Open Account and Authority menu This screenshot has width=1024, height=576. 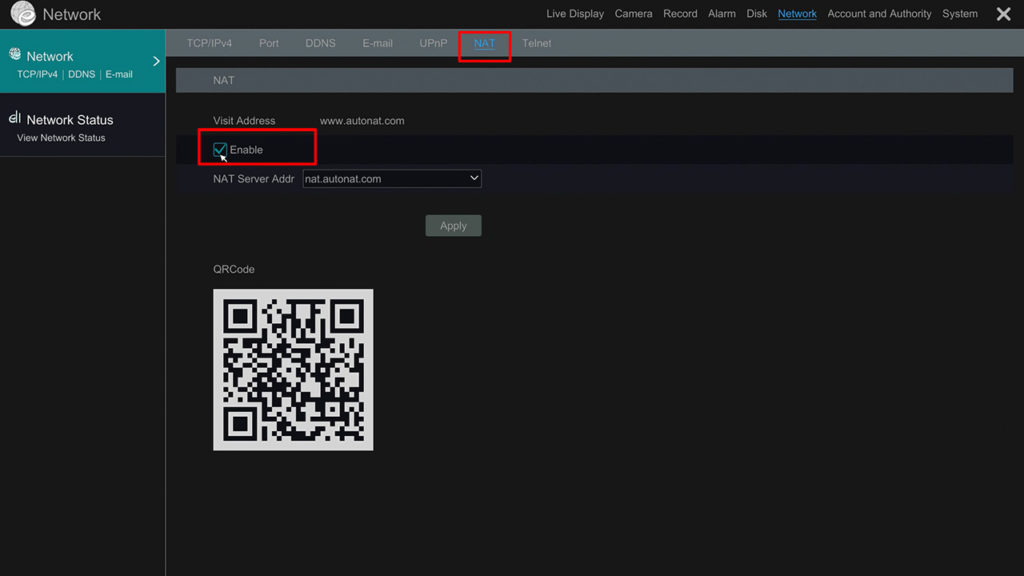tap(879, 14)
